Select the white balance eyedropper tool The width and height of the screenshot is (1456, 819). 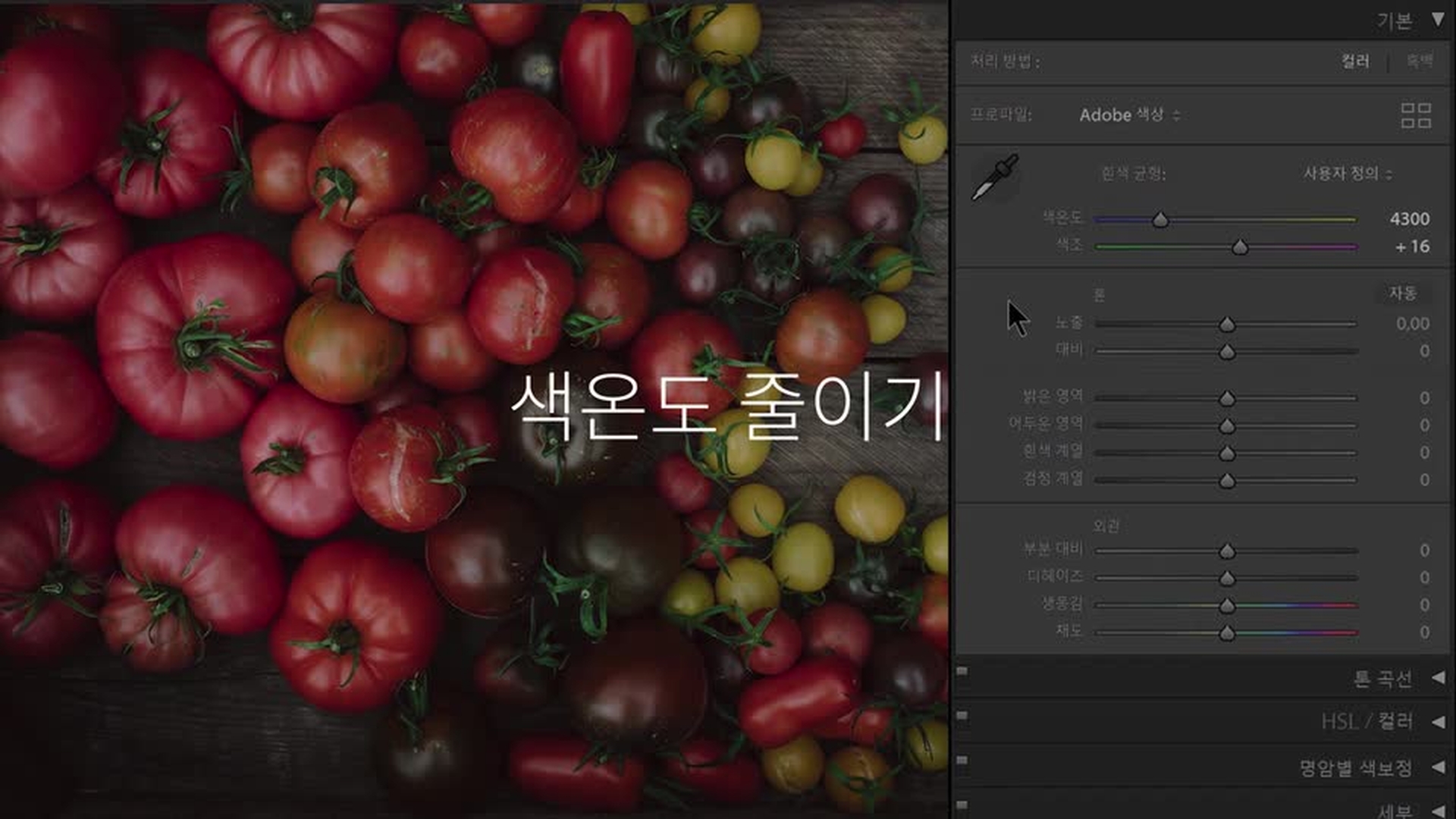995,177
